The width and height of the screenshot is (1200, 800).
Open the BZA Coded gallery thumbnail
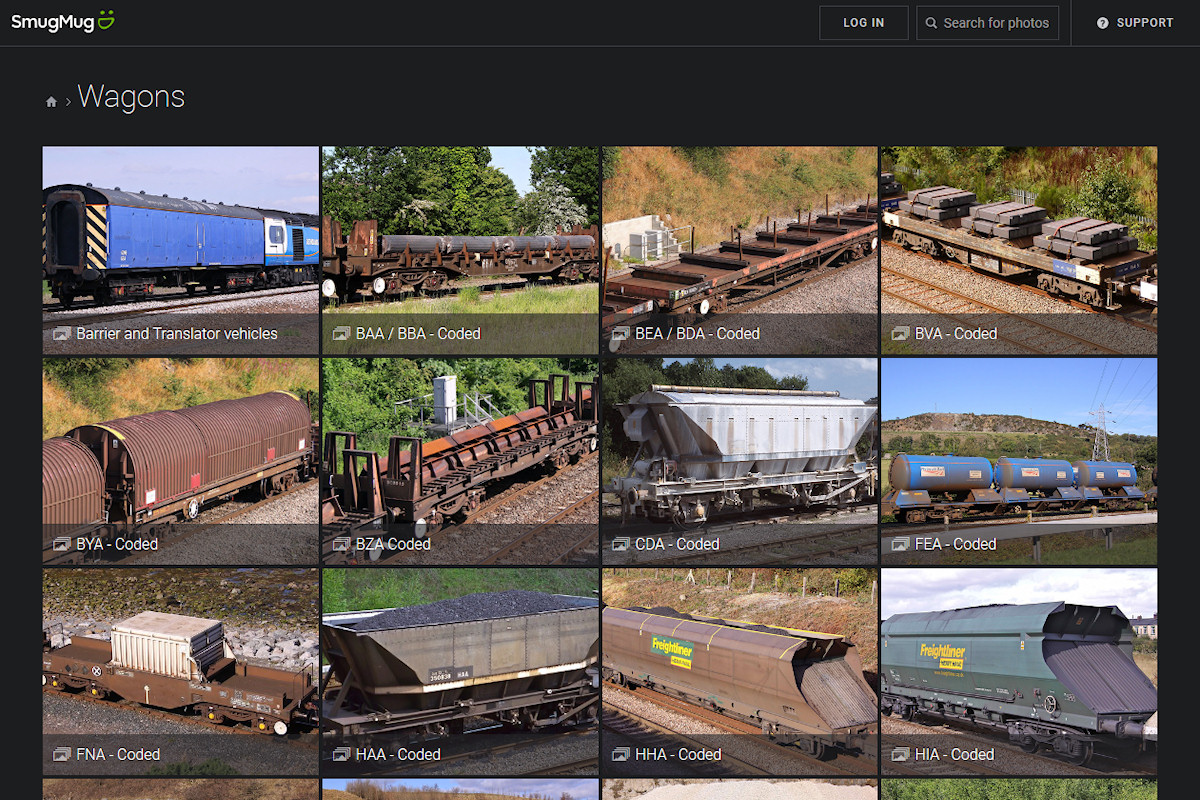(460, 450)
